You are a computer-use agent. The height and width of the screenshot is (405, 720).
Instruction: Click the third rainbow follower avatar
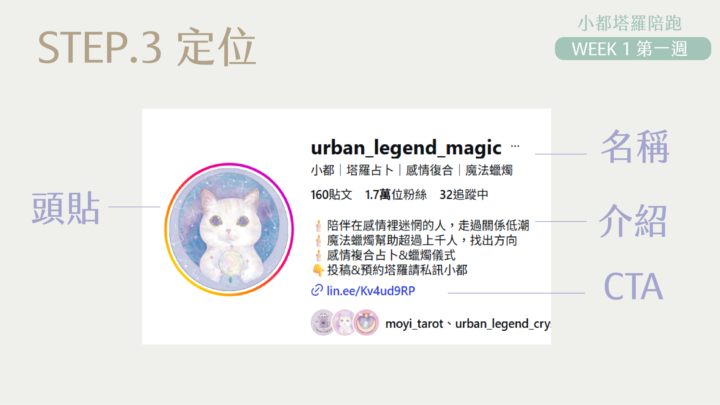pyautogui.click(x=366, y=322)
